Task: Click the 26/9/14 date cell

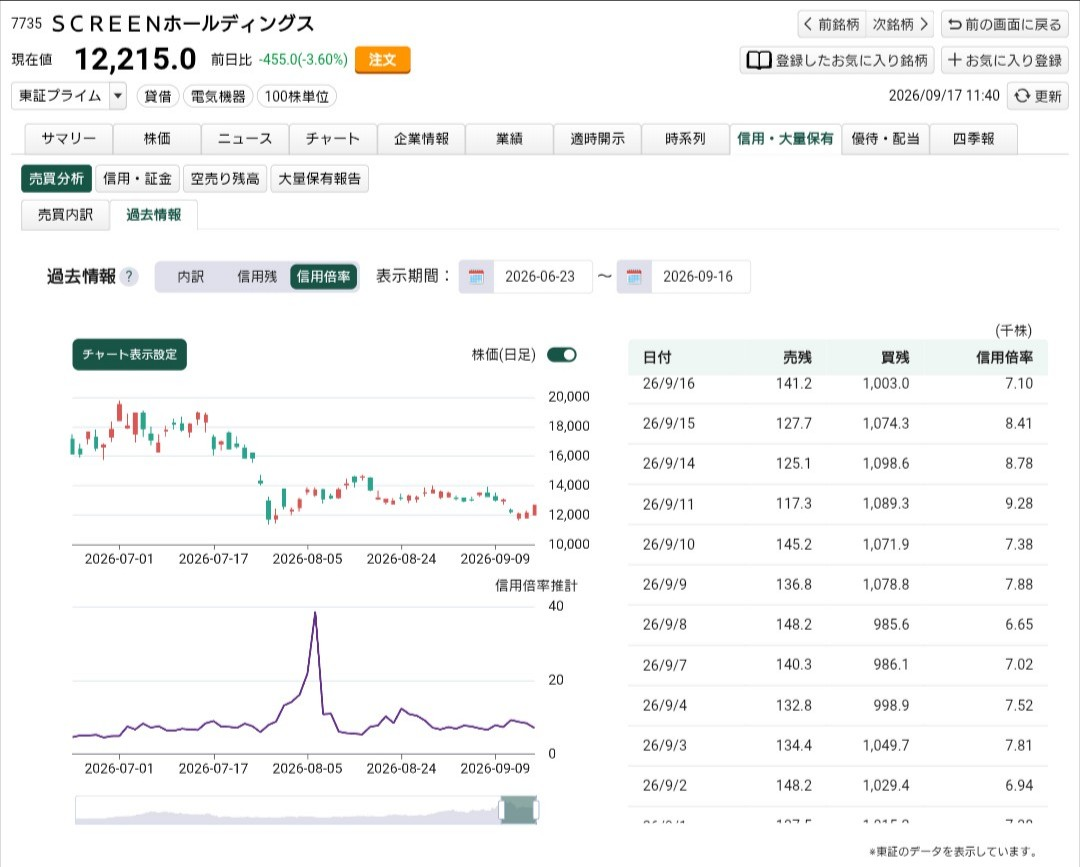Action: [x=669, y=463]
